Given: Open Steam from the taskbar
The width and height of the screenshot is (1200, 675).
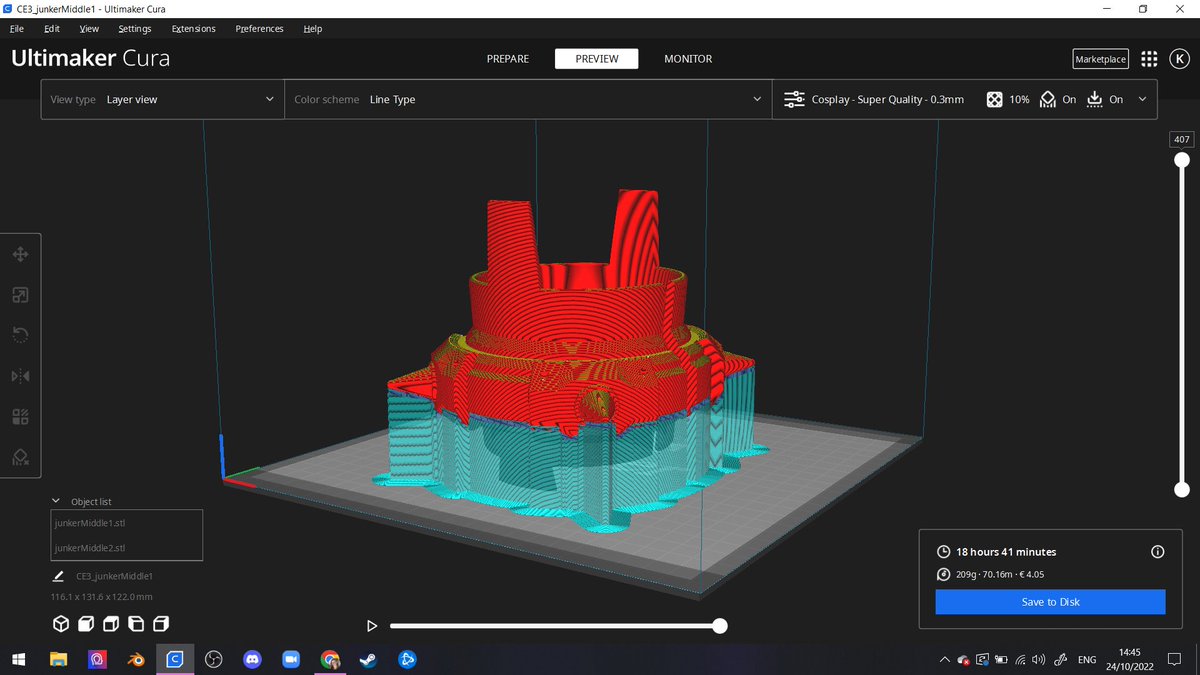Looking at the screenshot, I should tap(368, 660).
